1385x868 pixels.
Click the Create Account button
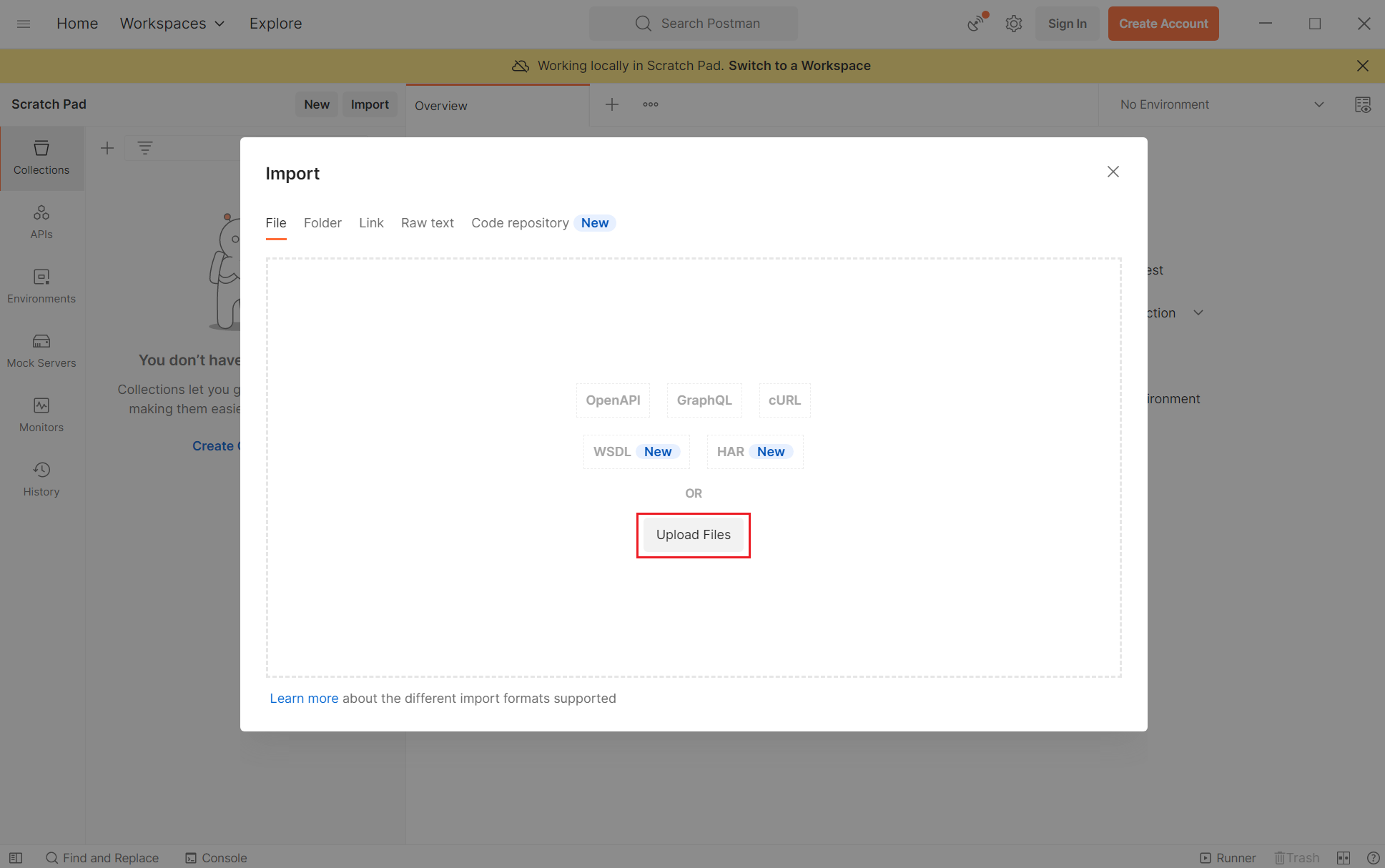tap(1163, 24)
